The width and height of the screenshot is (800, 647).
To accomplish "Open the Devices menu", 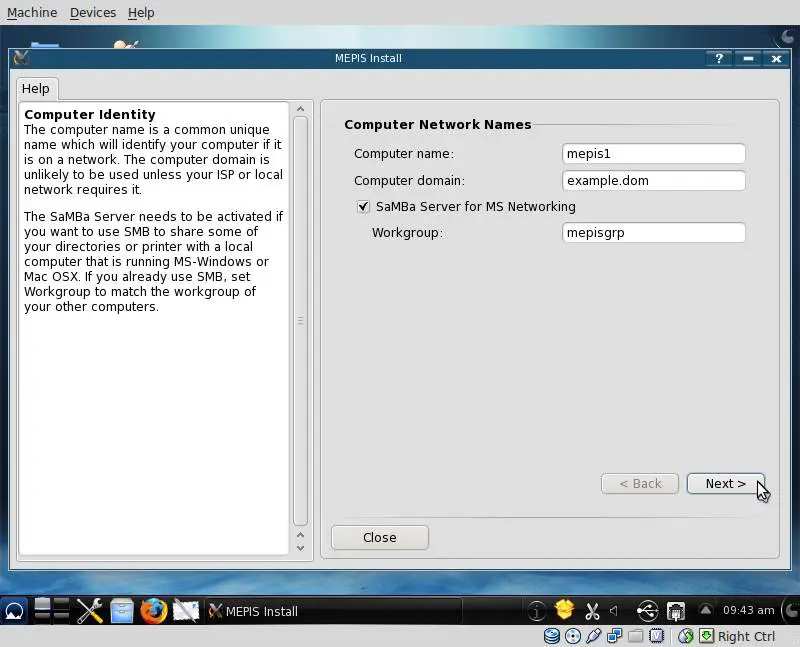I will 93,12.
